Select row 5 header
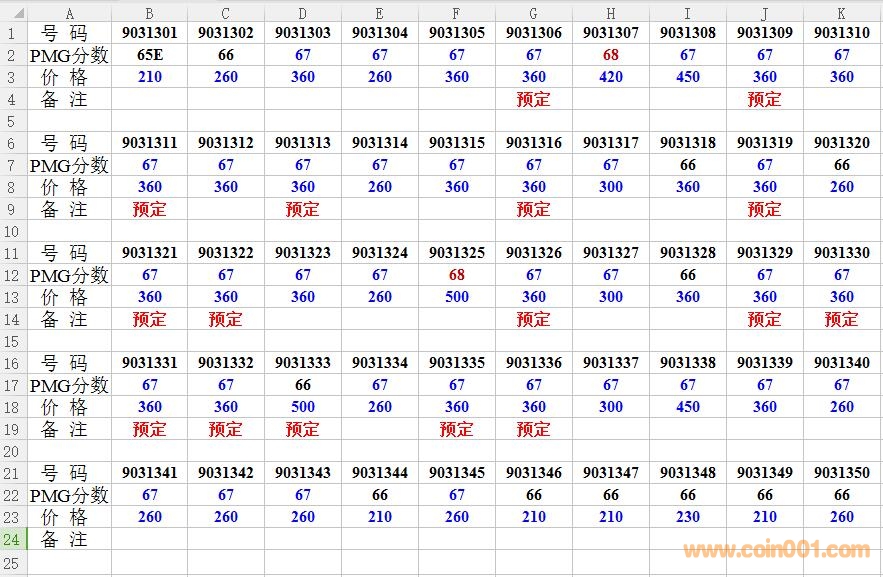Screen dimensions: 883x577 coord(13,121)
